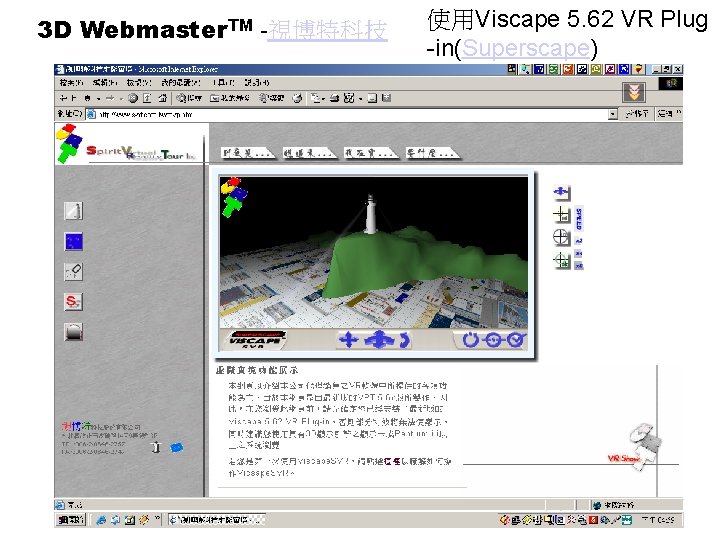Expand the address bar dropdown arrow

[613, 114]
